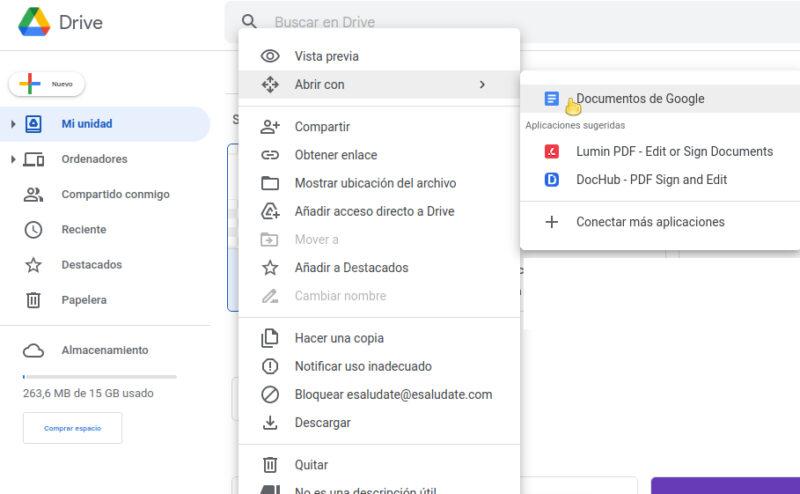This screenshot has width=800, height=494.
Task: Click the Google Drive logo
Action: point(34,22)
